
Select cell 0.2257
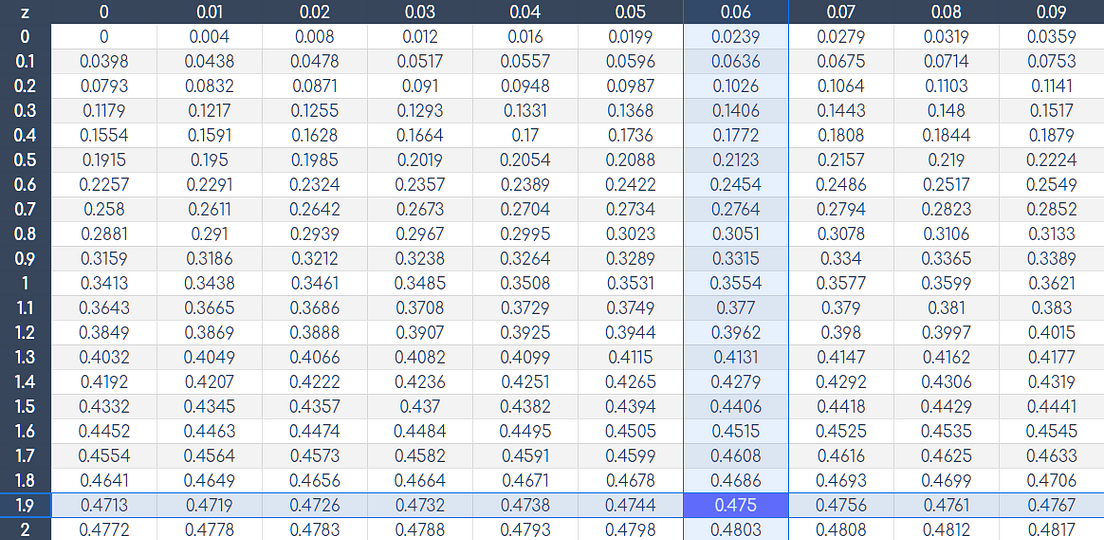(x=104, y=184)
